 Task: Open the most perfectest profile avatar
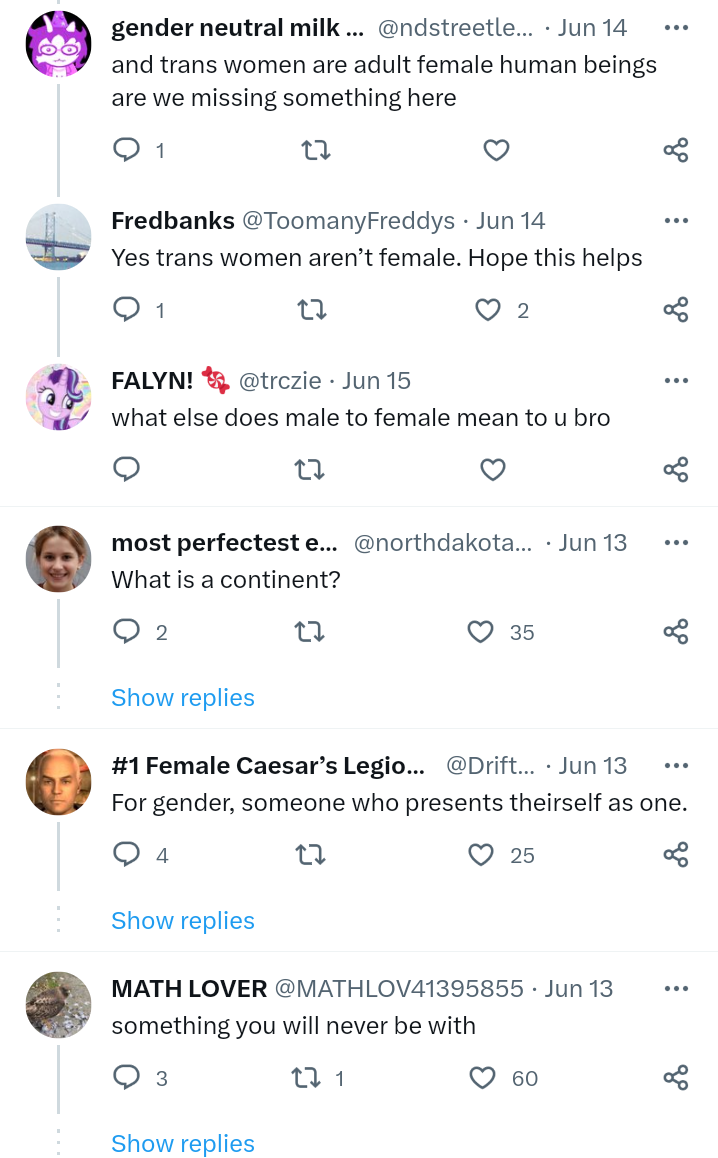[x=58, y=559]
